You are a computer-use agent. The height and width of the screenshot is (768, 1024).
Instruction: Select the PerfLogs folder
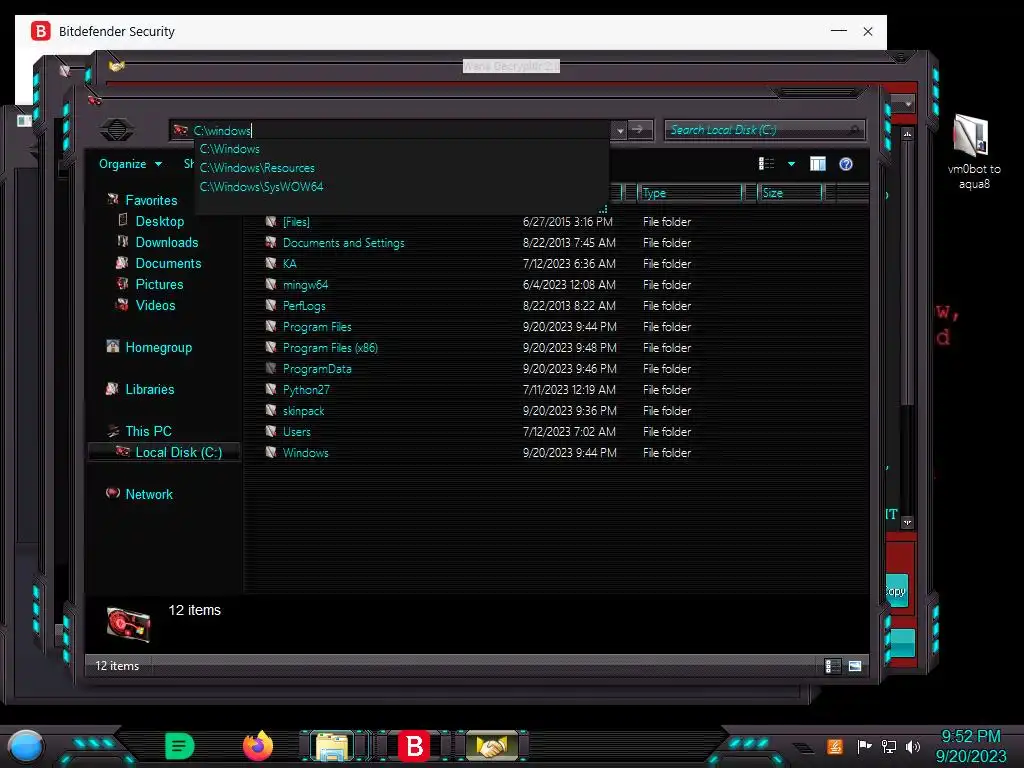pyautogui.click(x=304, y=306)
